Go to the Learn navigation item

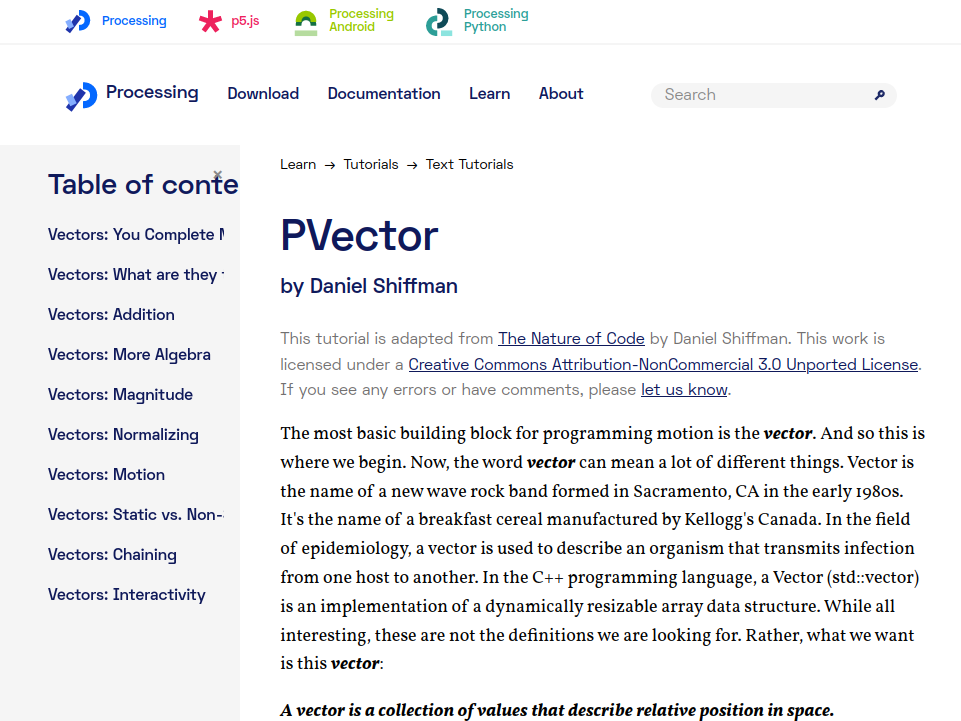click(489, 94)
